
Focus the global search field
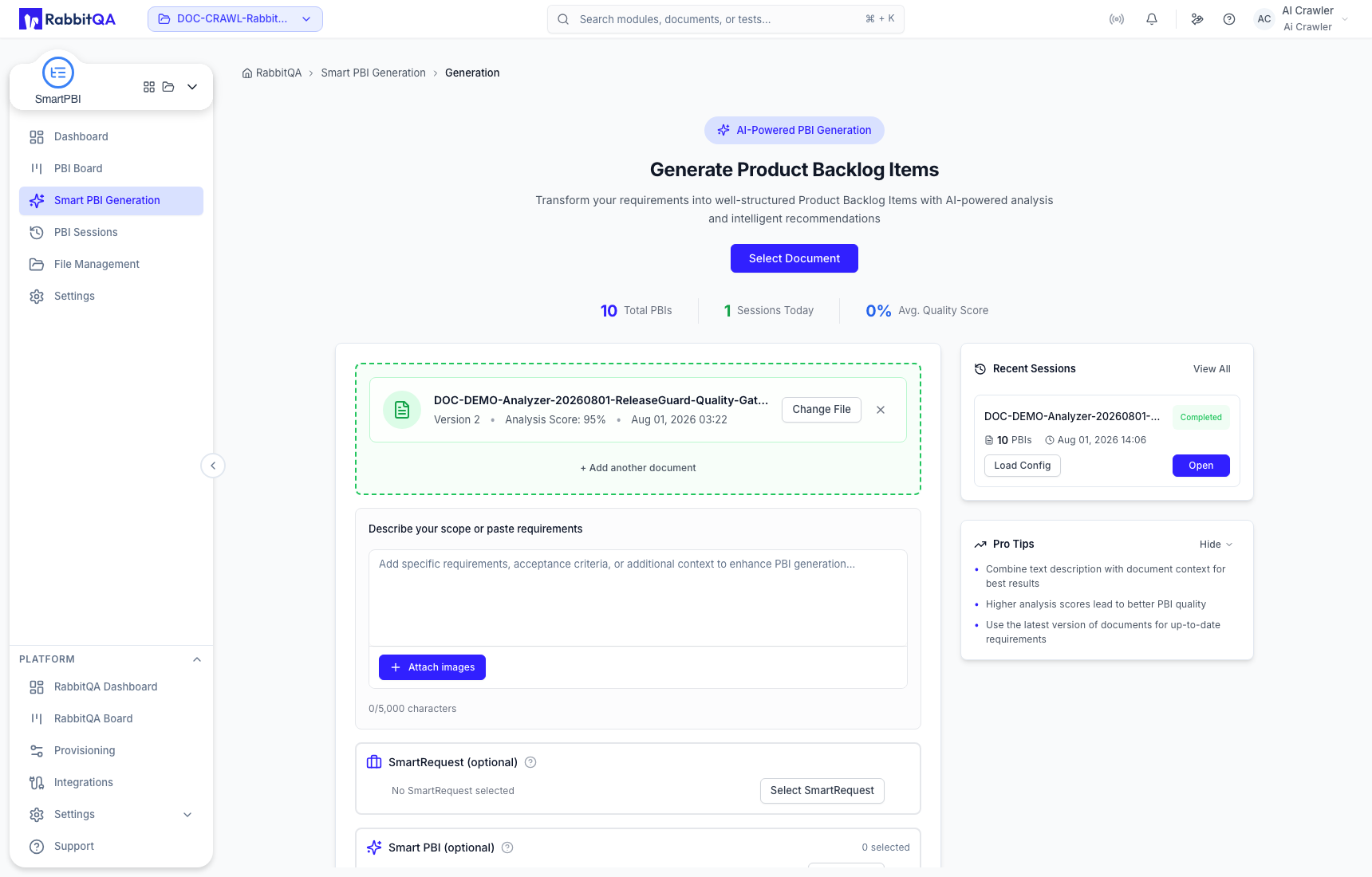pyautogui.click(x=726, y=19)
